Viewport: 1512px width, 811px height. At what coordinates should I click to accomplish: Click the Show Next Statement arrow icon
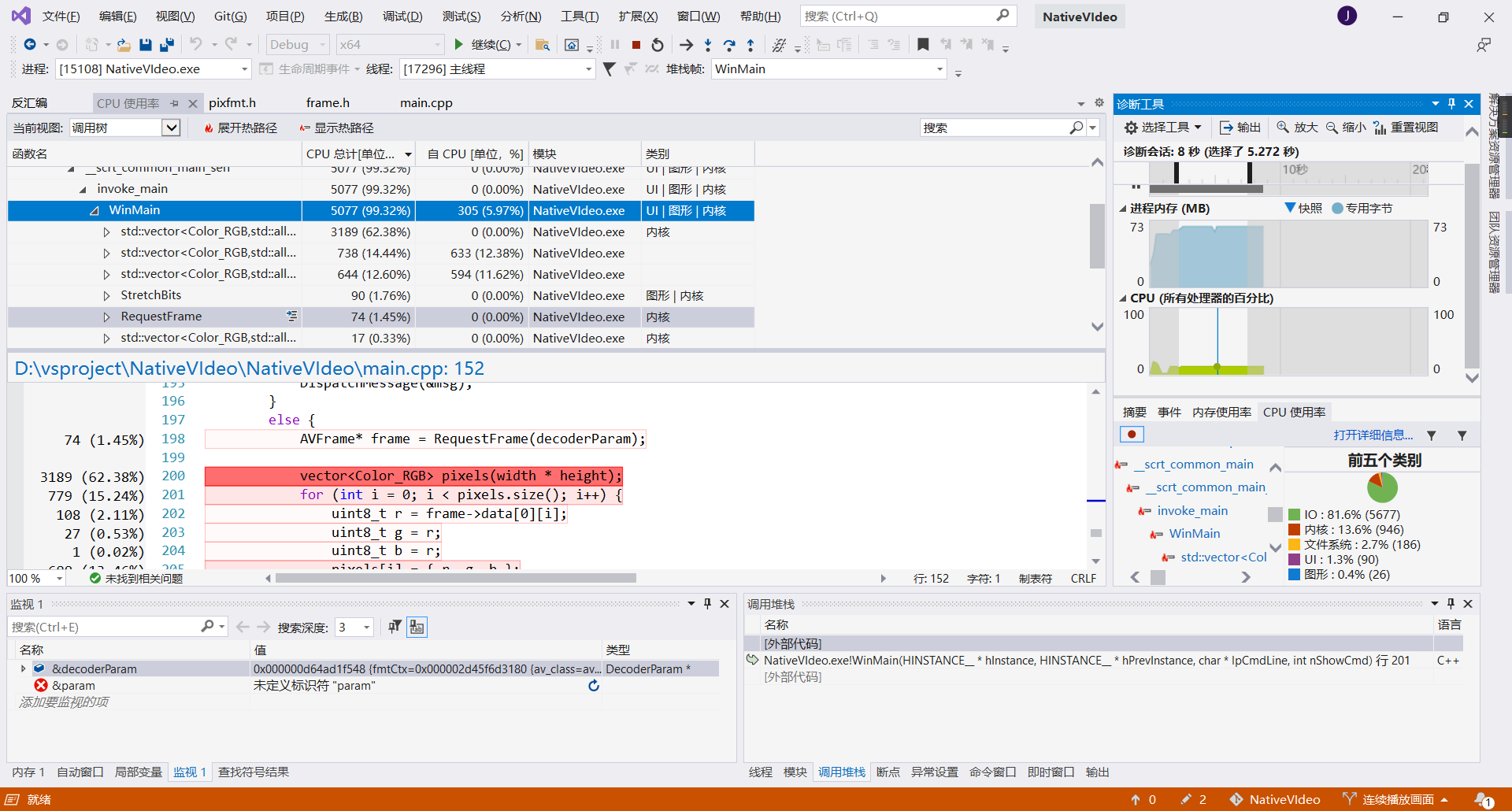687,45
